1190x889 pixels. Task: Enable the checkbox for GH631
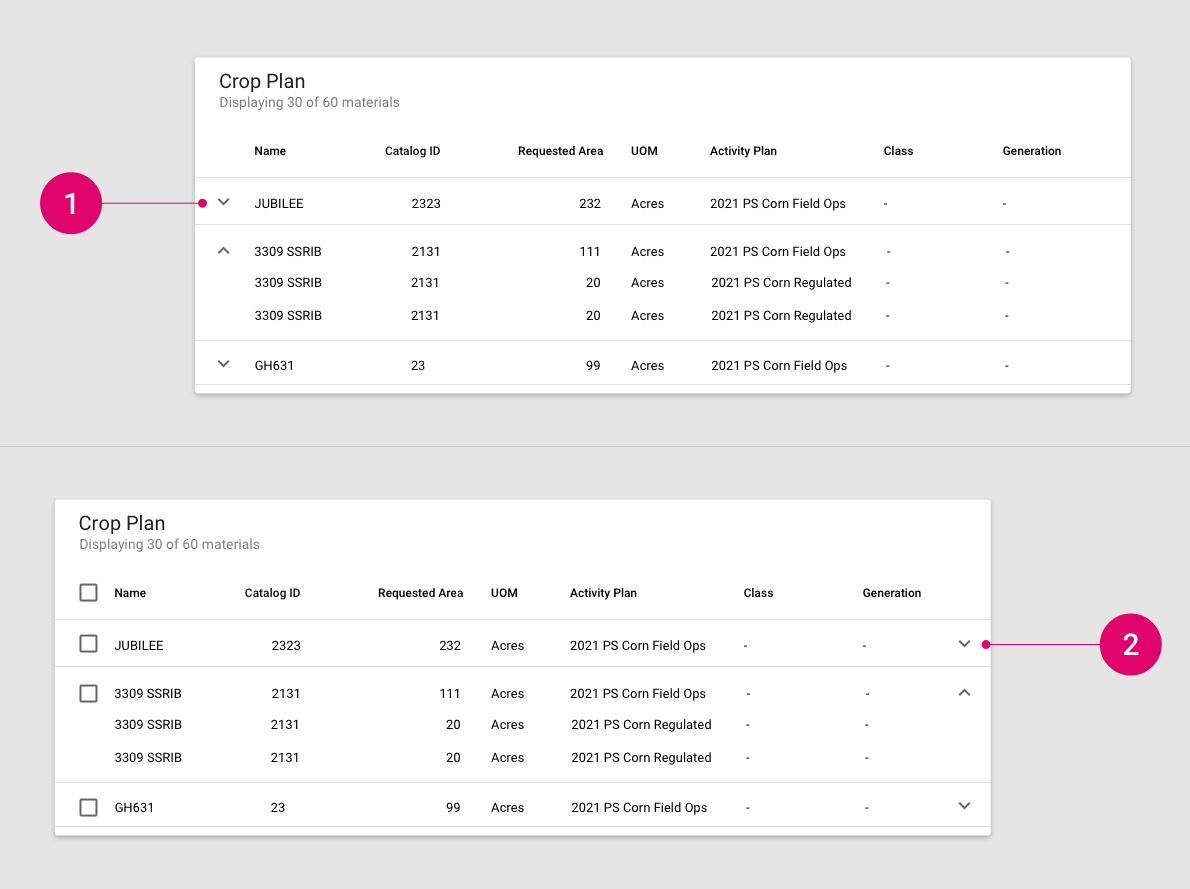pyautogui.click(x=89, y=807)
